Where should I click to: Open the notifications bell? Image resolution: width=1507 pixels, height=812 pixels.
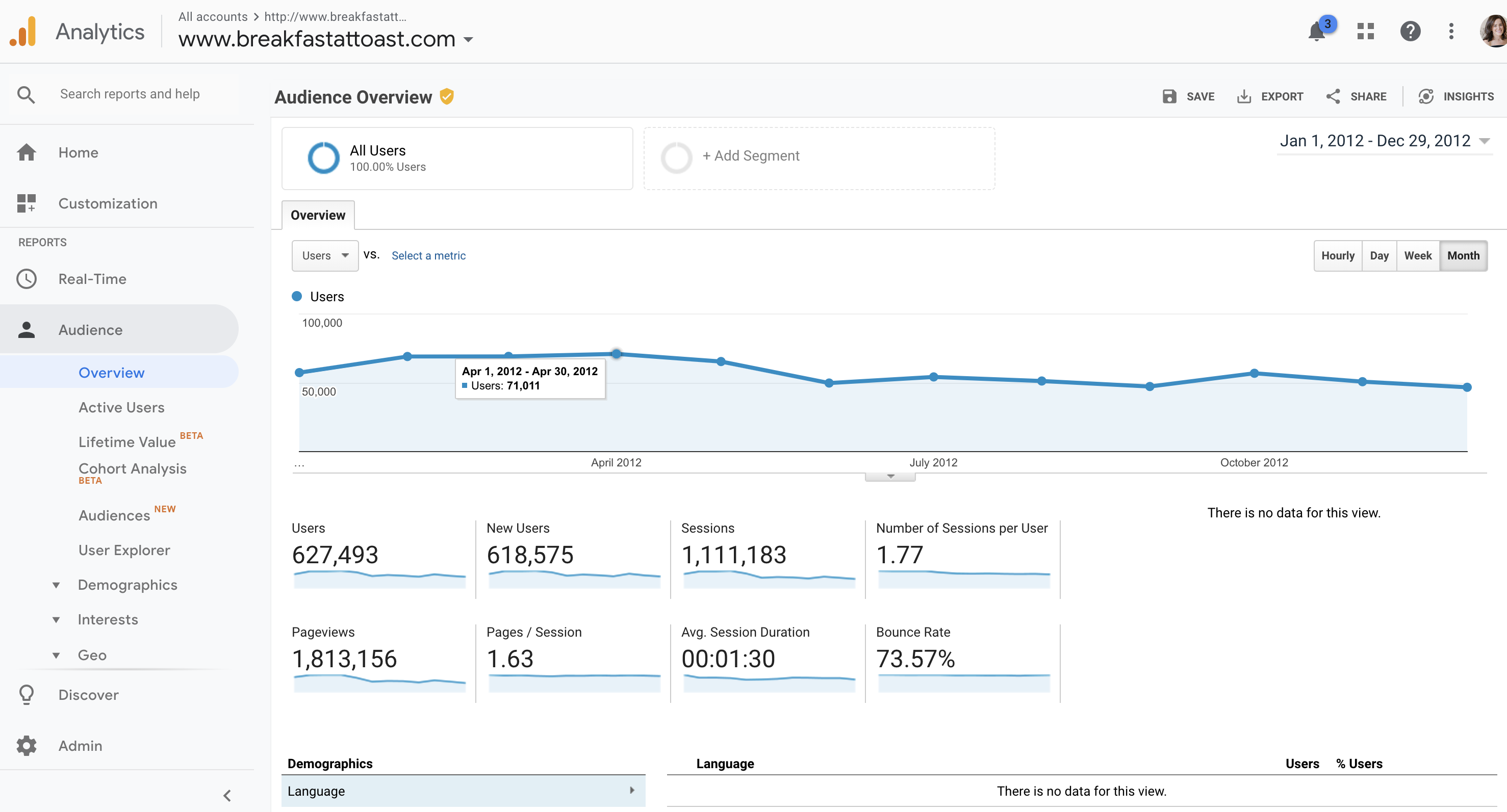pos(1317,32)
